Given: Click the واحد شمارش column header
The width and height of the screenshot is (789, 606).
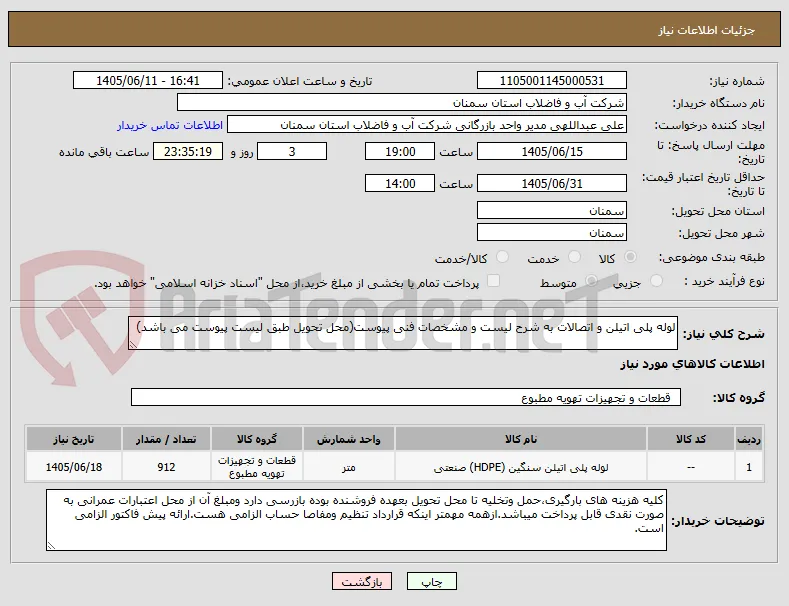Looking at the screenshot, I should pos(349,439).
